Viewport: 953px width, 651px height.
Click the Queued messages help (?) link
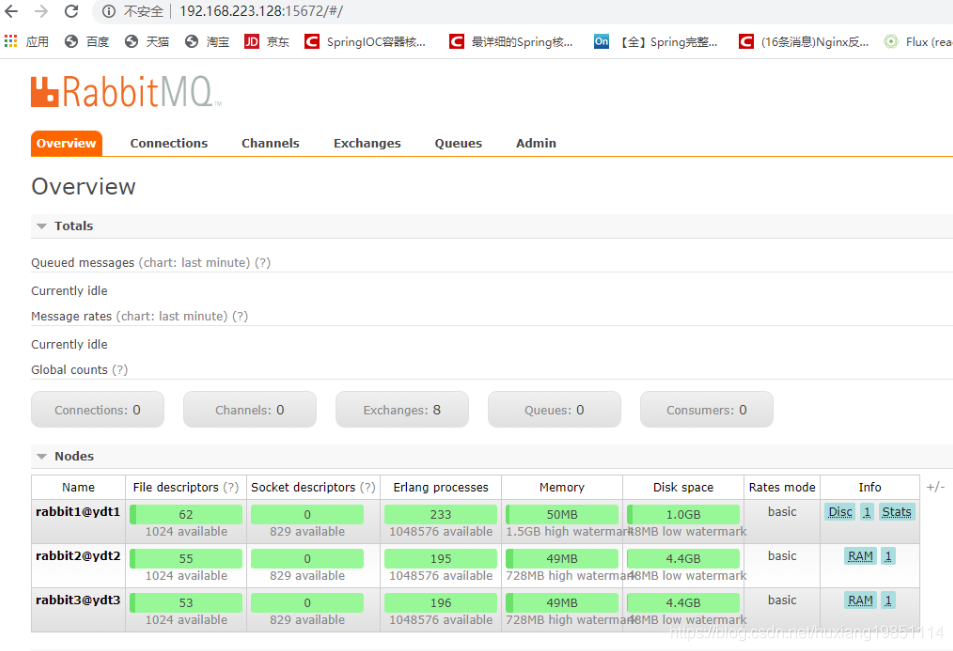[x=263, y=263]
